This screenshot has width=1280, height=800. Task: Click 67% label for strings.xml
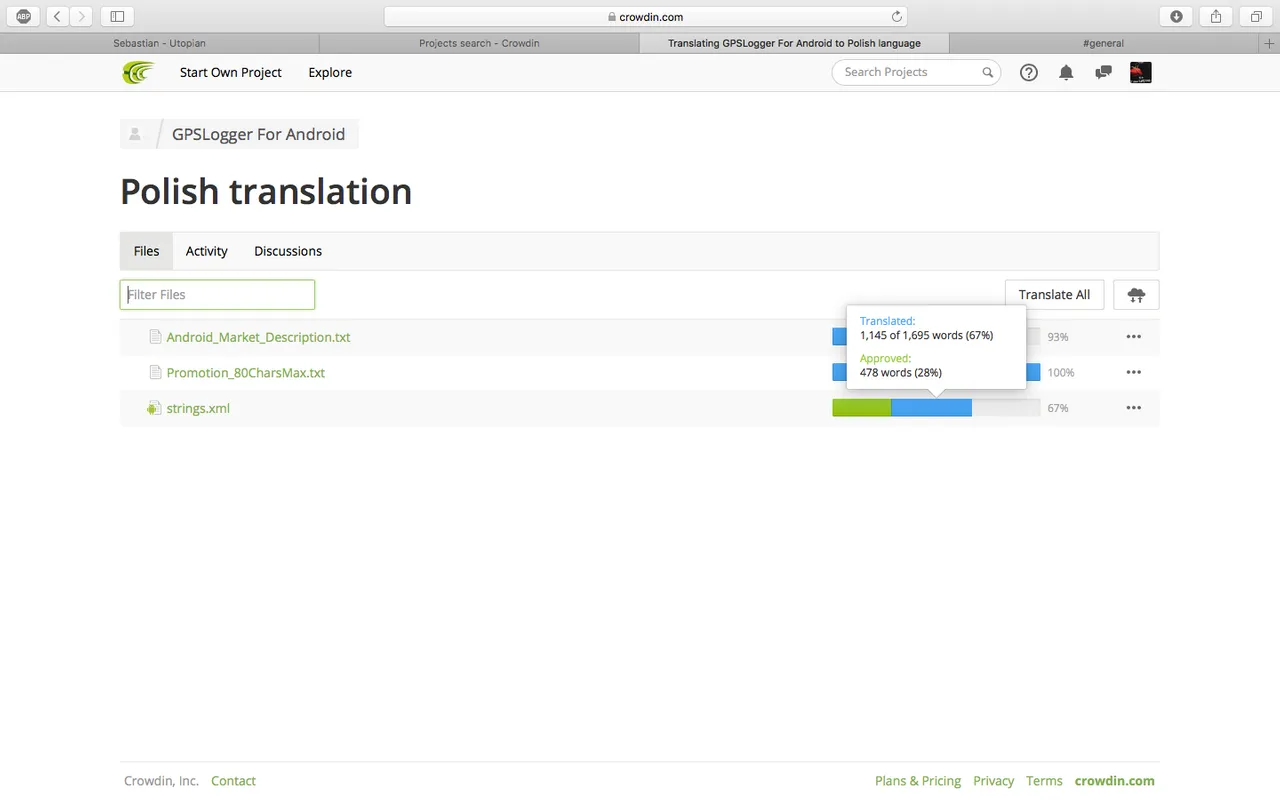[1058, 408]
